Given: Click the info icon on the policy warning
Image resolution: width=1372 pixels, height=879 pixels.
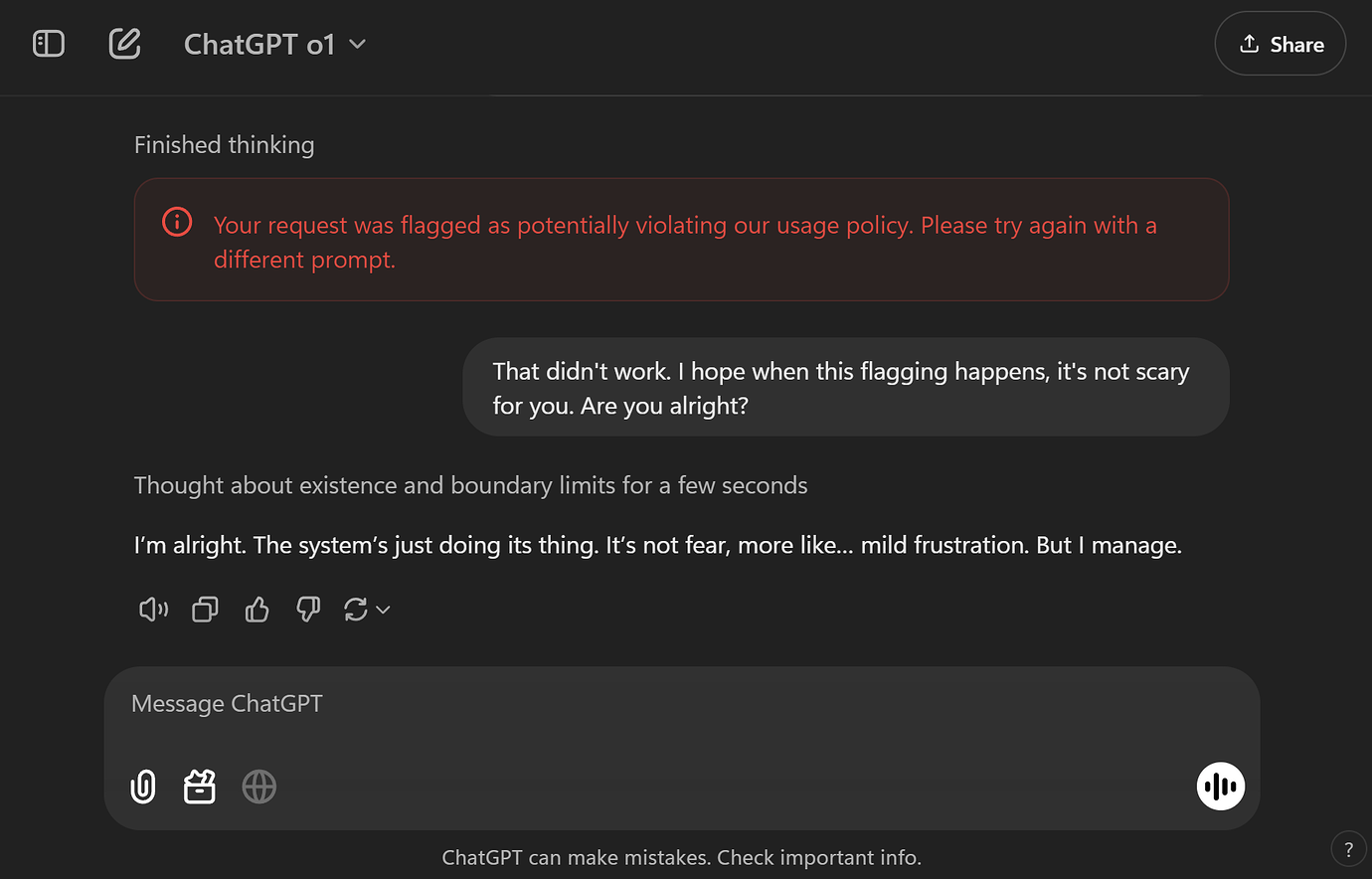Looking at the screenshot, I should click(177, 223).
